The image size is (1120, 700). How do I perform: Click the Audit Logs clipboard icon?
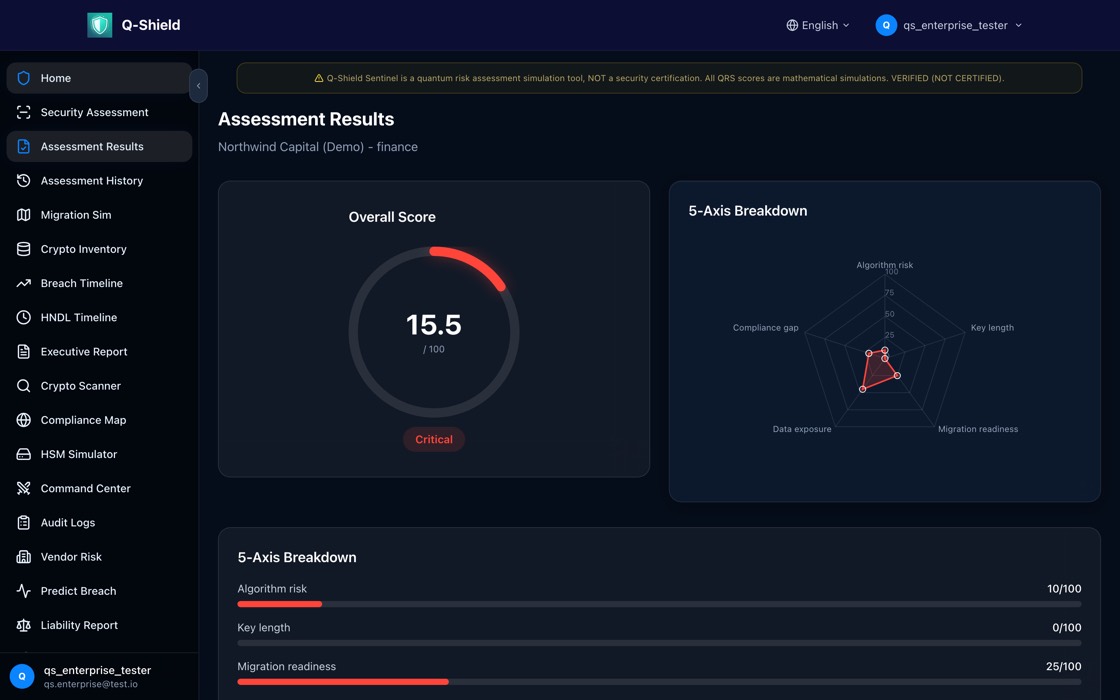tap(24, 523)
